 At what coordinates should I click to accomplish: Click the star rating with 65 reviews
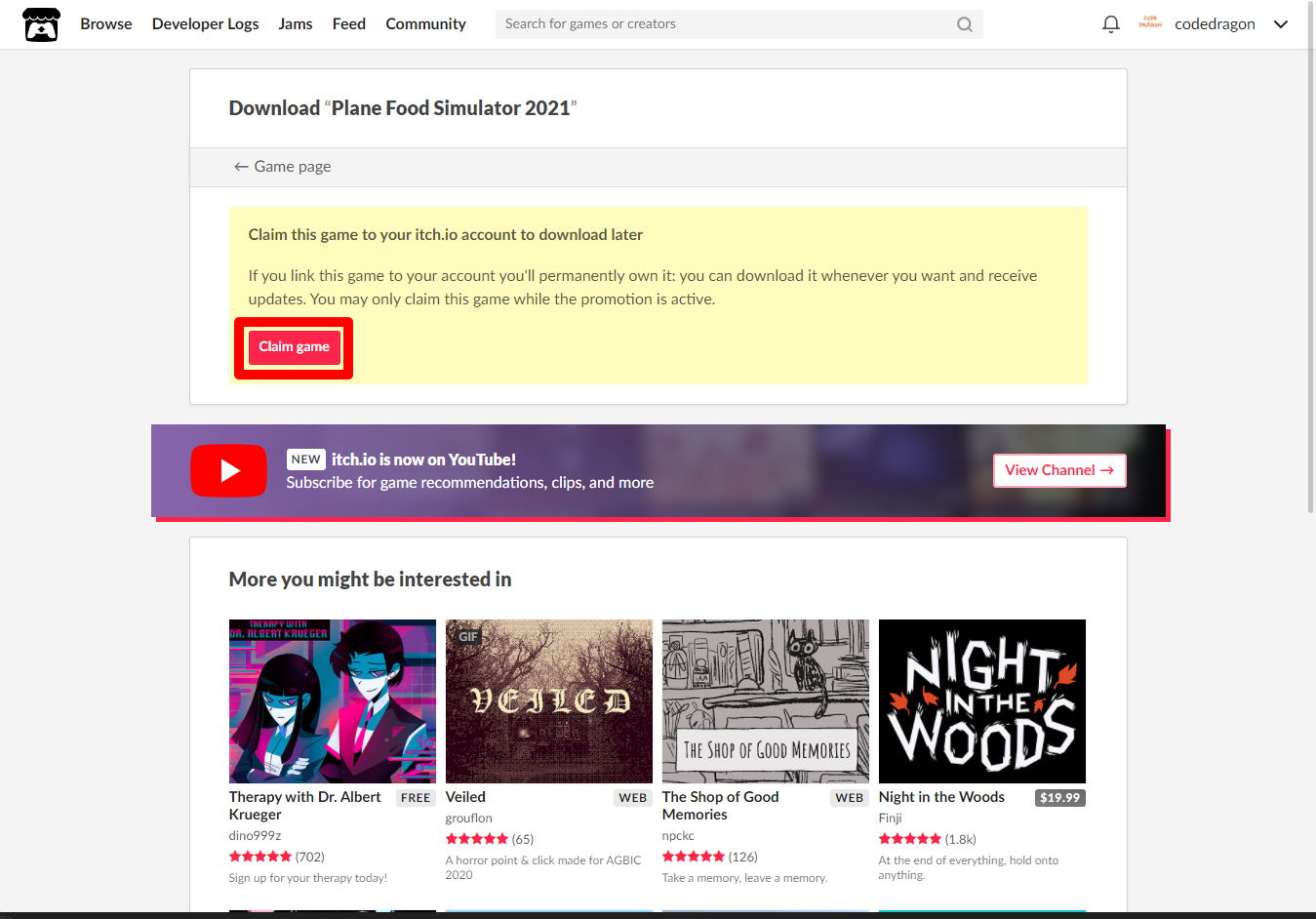[x=490, y=839]
